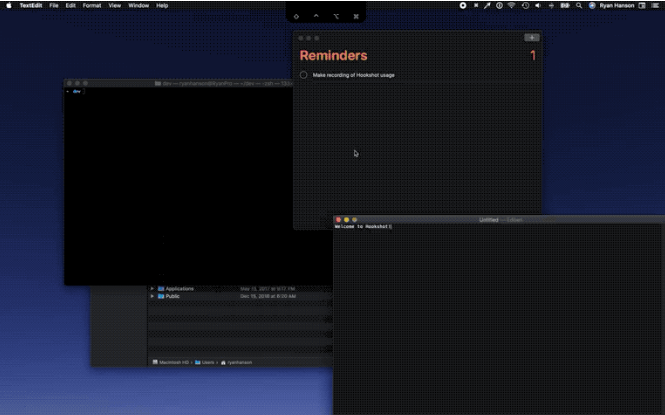
Task: Click the Shift key symbol in the overlay
Action: pos(296,17)
